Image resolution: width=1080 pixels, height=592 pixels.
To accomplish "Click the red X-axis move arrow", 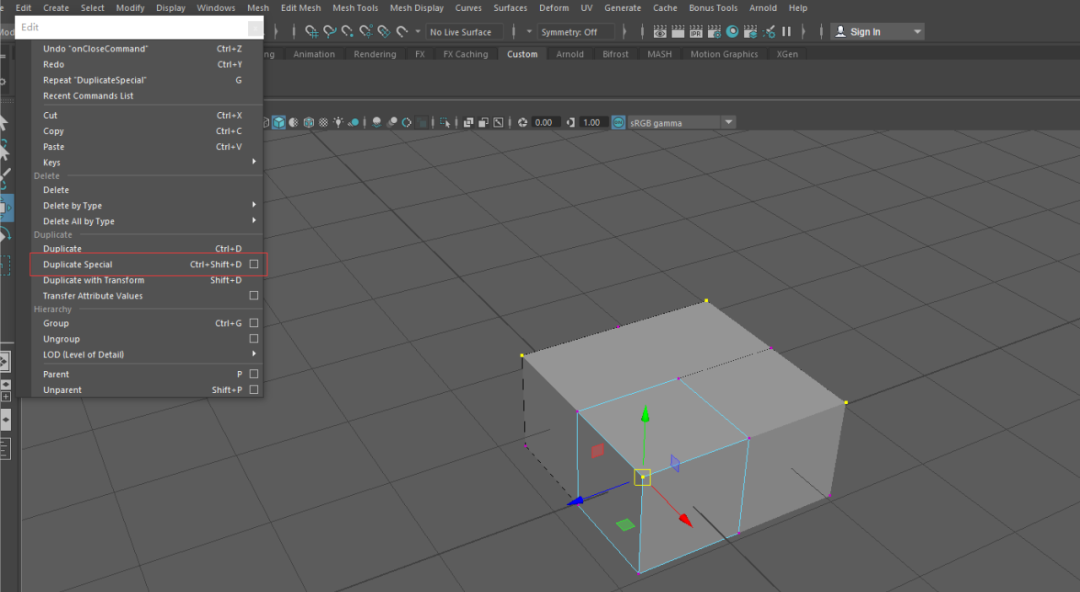I will 685,519.
